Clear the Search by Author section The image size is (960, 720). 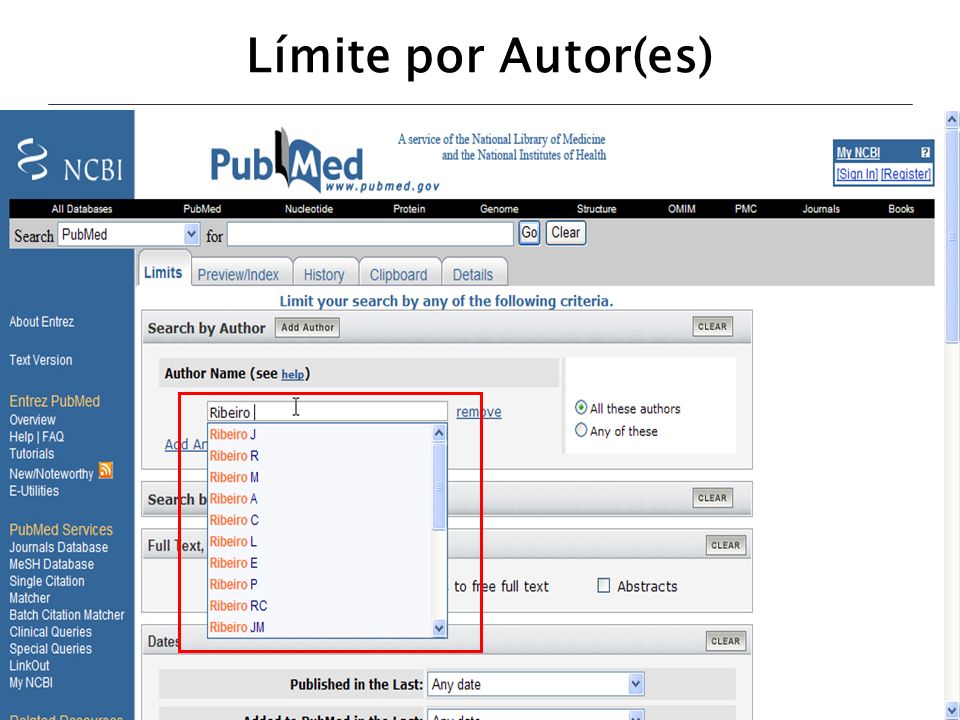[712, 327]
